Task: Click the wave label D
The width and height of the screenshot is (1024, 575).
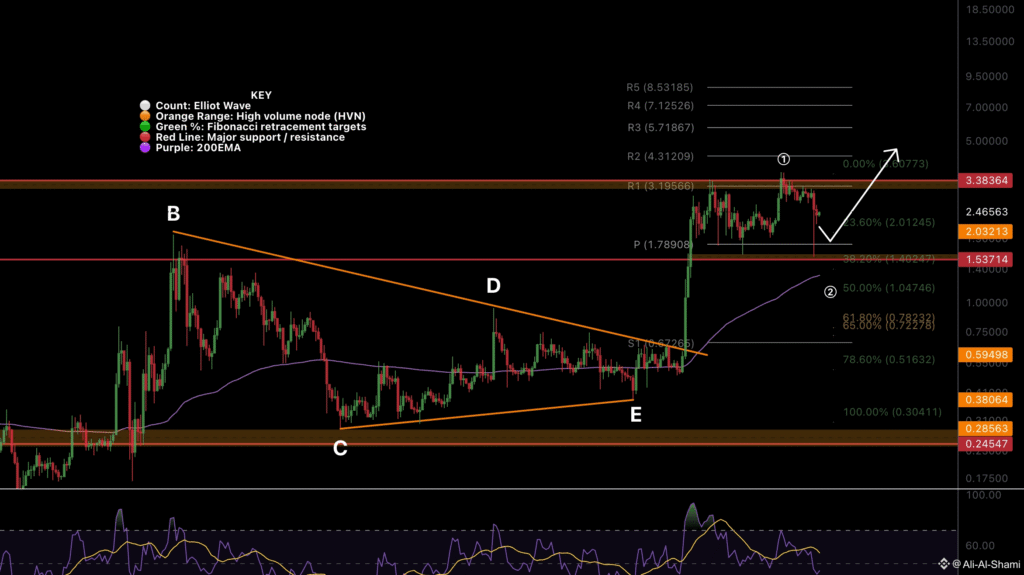Action: pyautogui.click(x=493, y=286)
